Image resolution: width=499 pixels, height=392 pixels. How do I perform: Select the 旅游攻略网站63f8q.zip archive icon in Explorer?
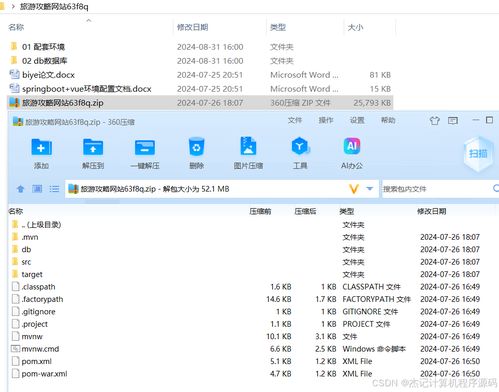14,102
